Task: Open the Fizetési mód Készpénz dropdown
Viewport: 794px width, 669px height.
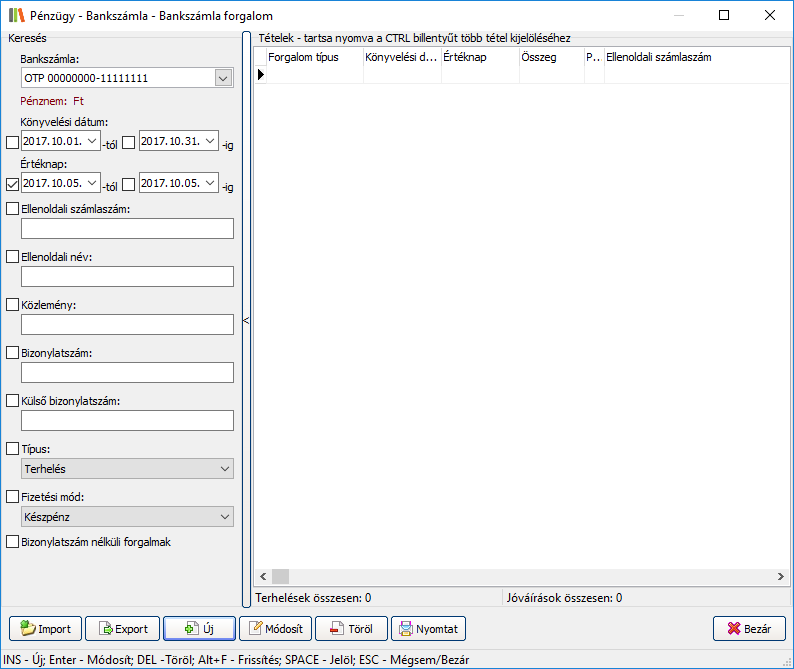Action: click(223, 517)
